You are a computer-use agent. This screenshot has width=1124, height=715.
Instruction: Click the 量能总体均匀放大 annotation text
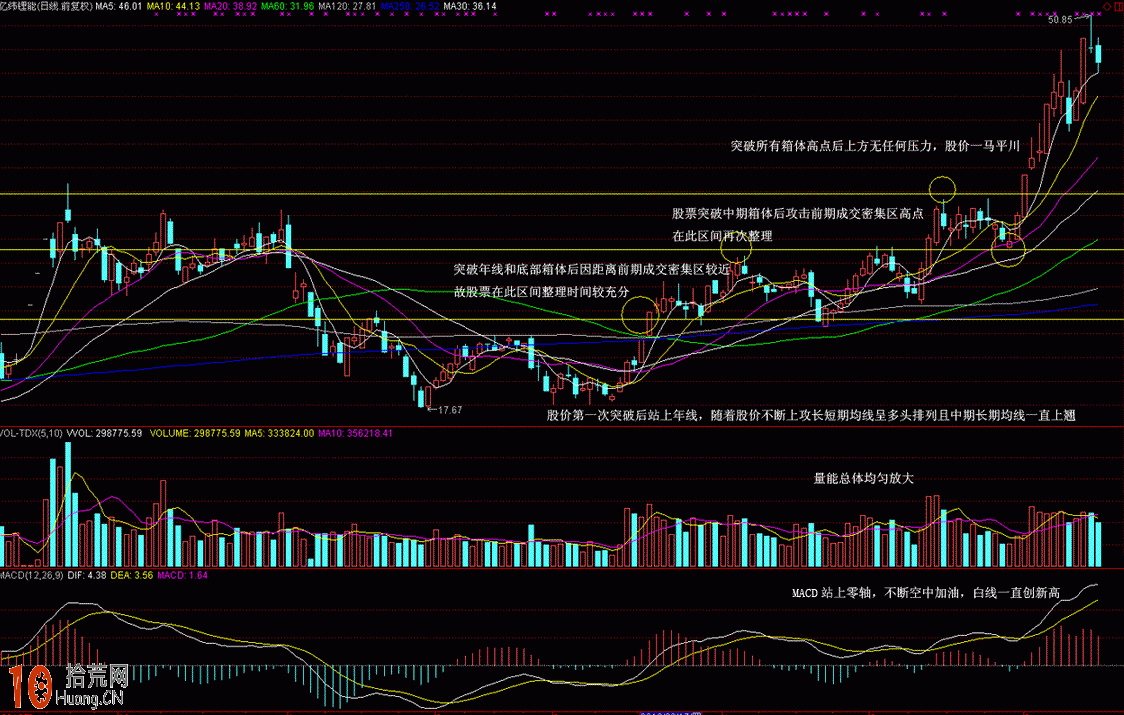click(864, 479)
